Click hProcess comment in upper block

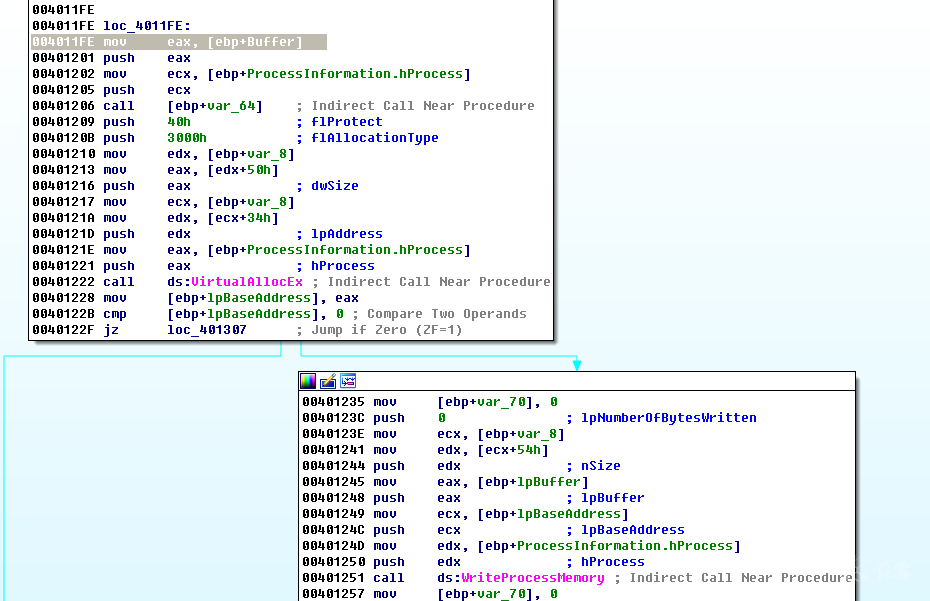(343, 266)
